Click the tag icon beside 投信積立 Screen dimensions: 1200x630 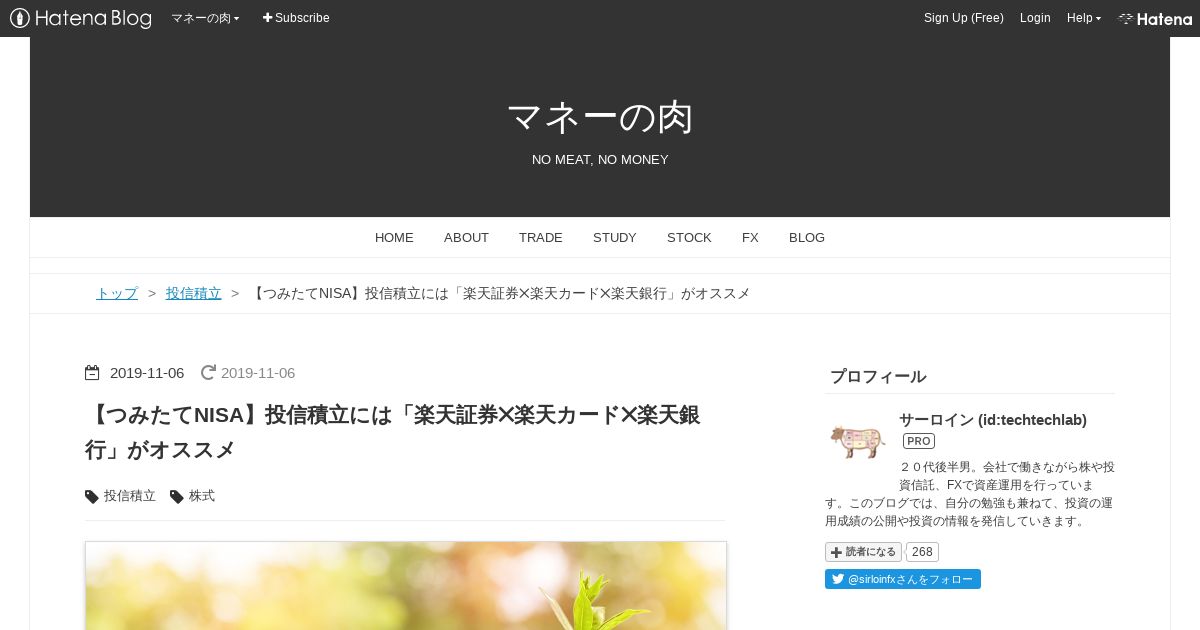pyautogui.click(x=92, y=497)
